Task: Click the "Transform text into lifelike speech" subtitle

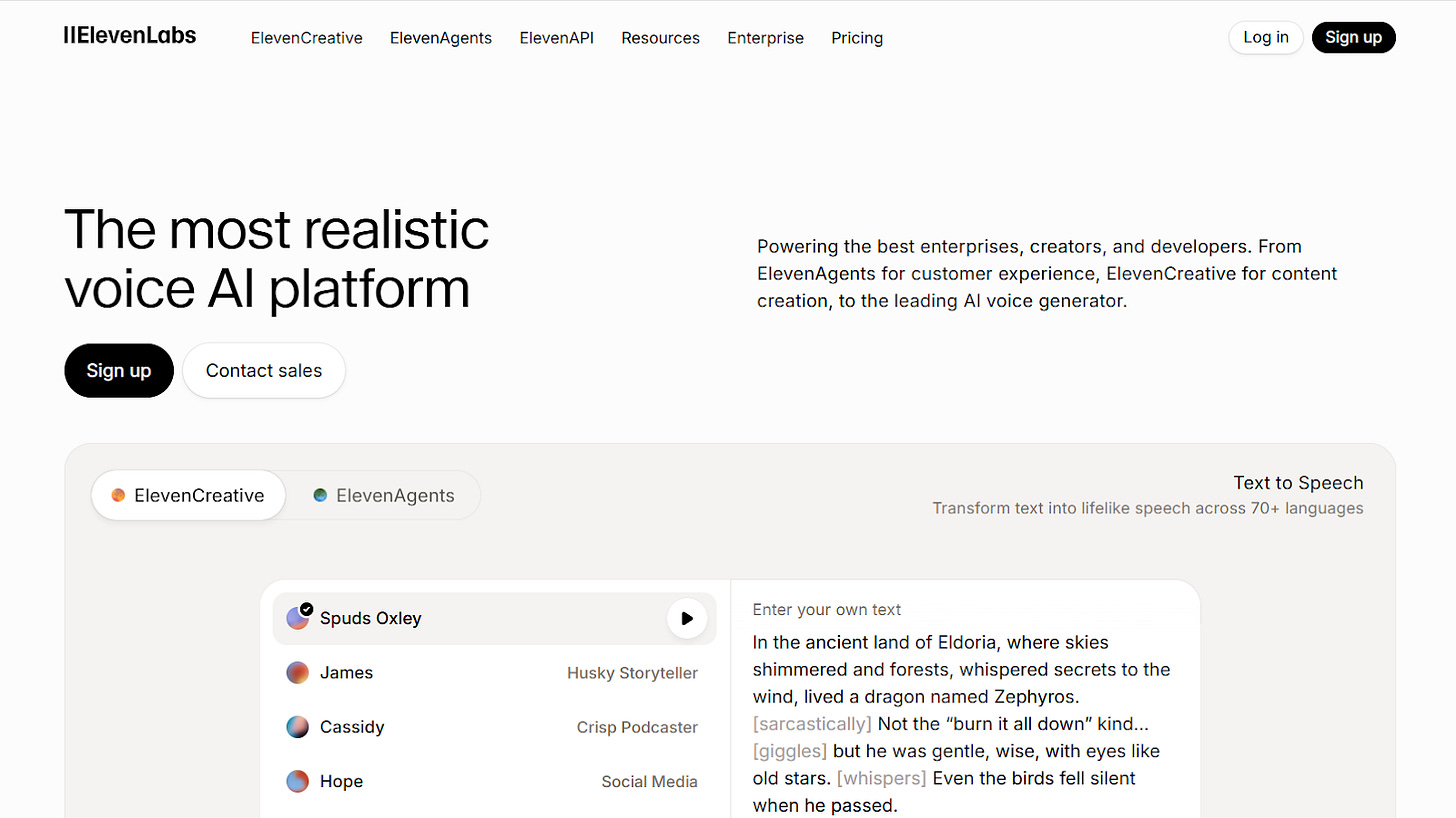Action: point(1148,508)
